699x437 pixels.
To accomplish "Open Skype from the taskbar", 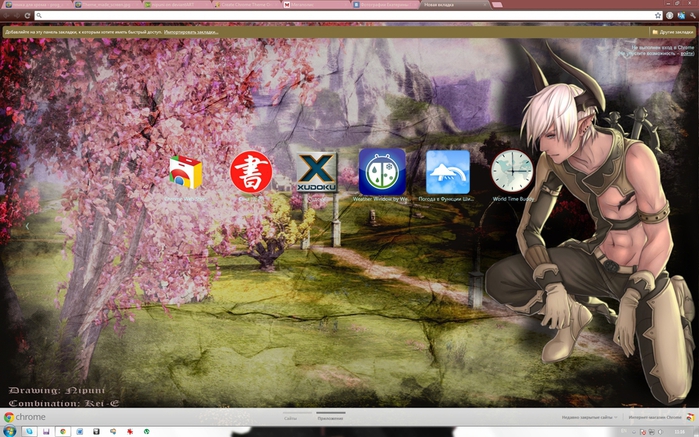I will click(29, 431).
